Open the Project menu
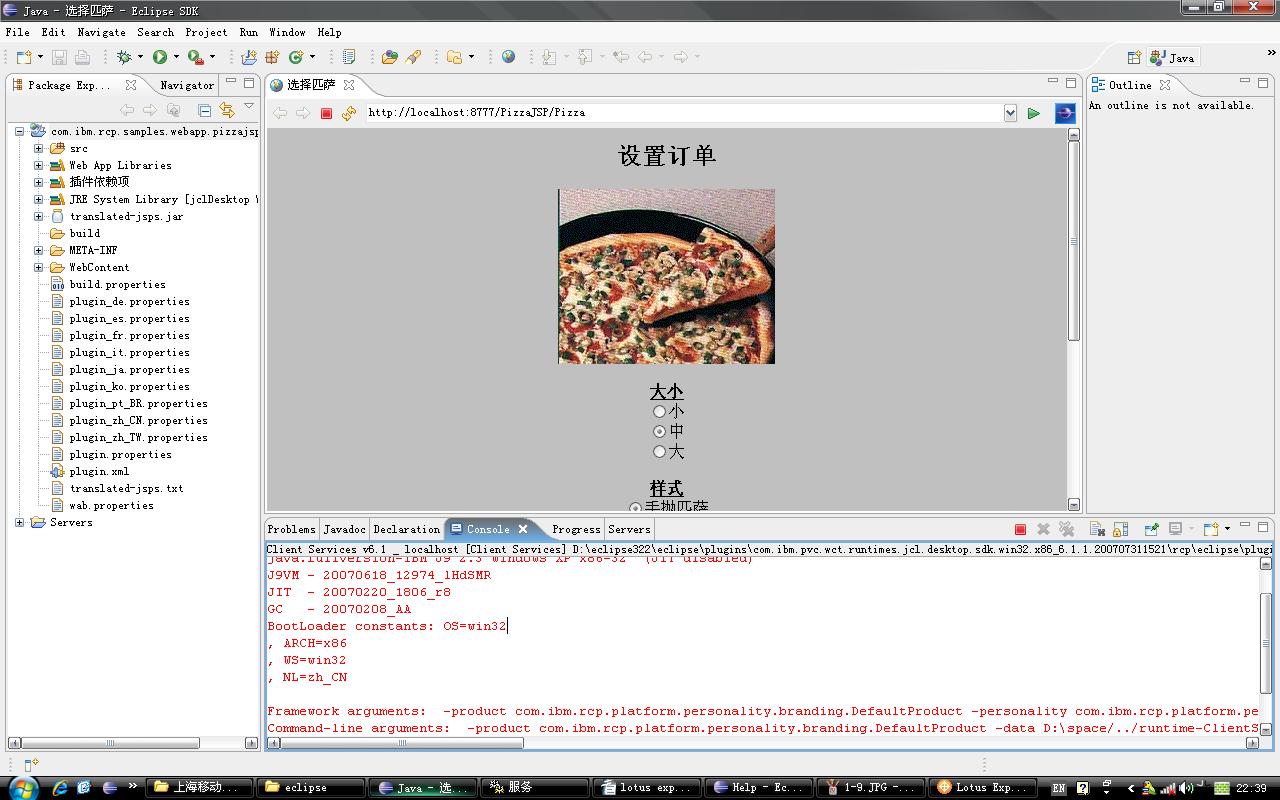1280x800 pixels. click(x=206, y=32)
